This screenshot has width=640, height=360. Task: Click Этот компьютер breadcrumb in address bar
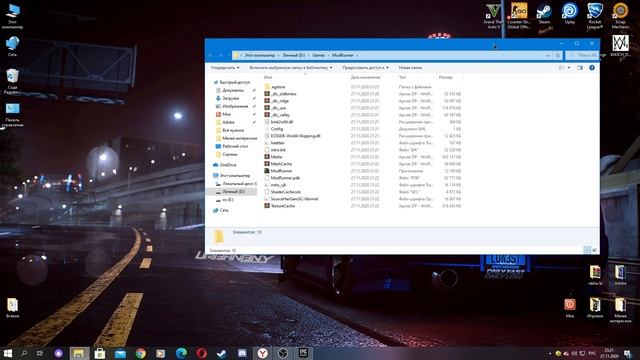coord(260,55)
